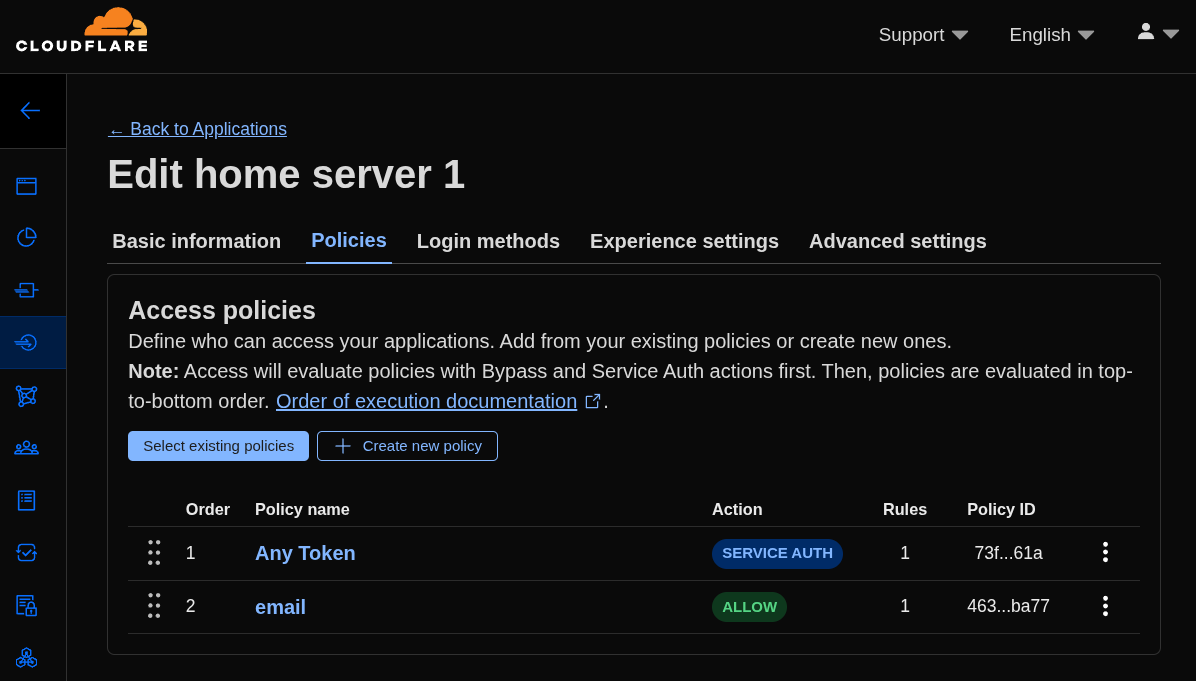
Task: Open the email policy
Action: (x=280, y=607)
